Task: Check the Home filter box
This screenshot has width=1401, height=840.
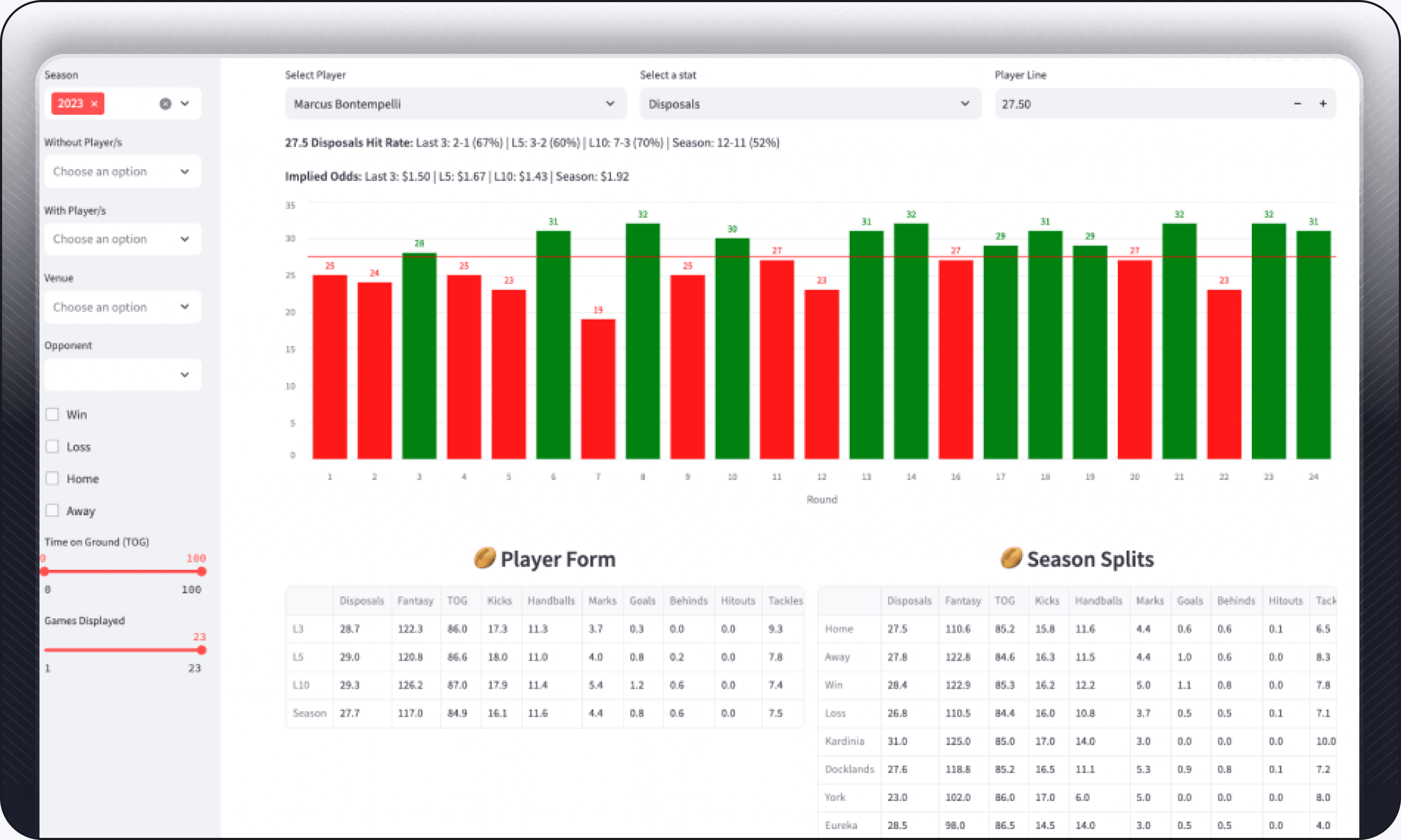Action: click(52, 479)
